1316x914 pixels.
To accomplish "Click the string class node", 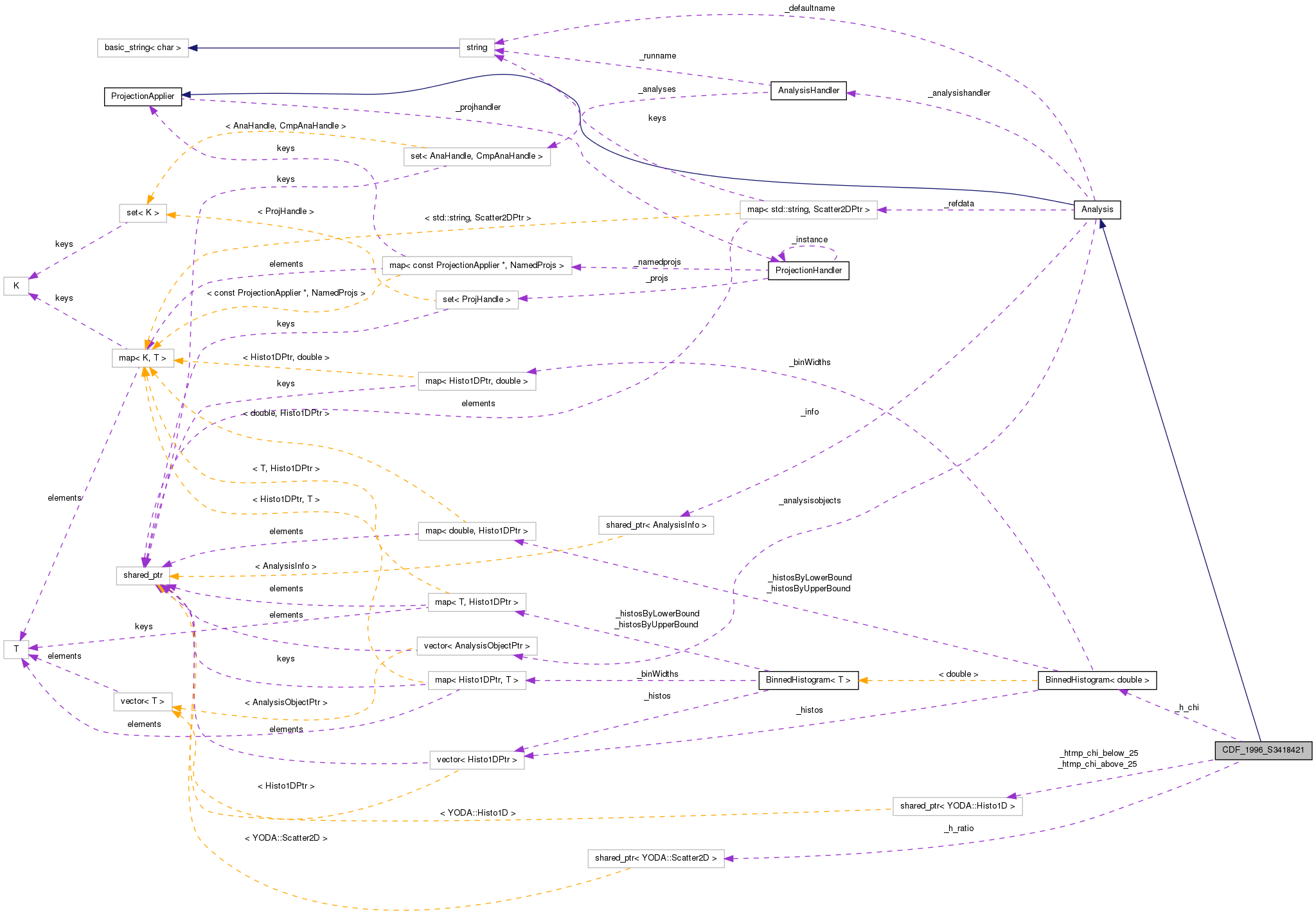I will click(477, 48).
